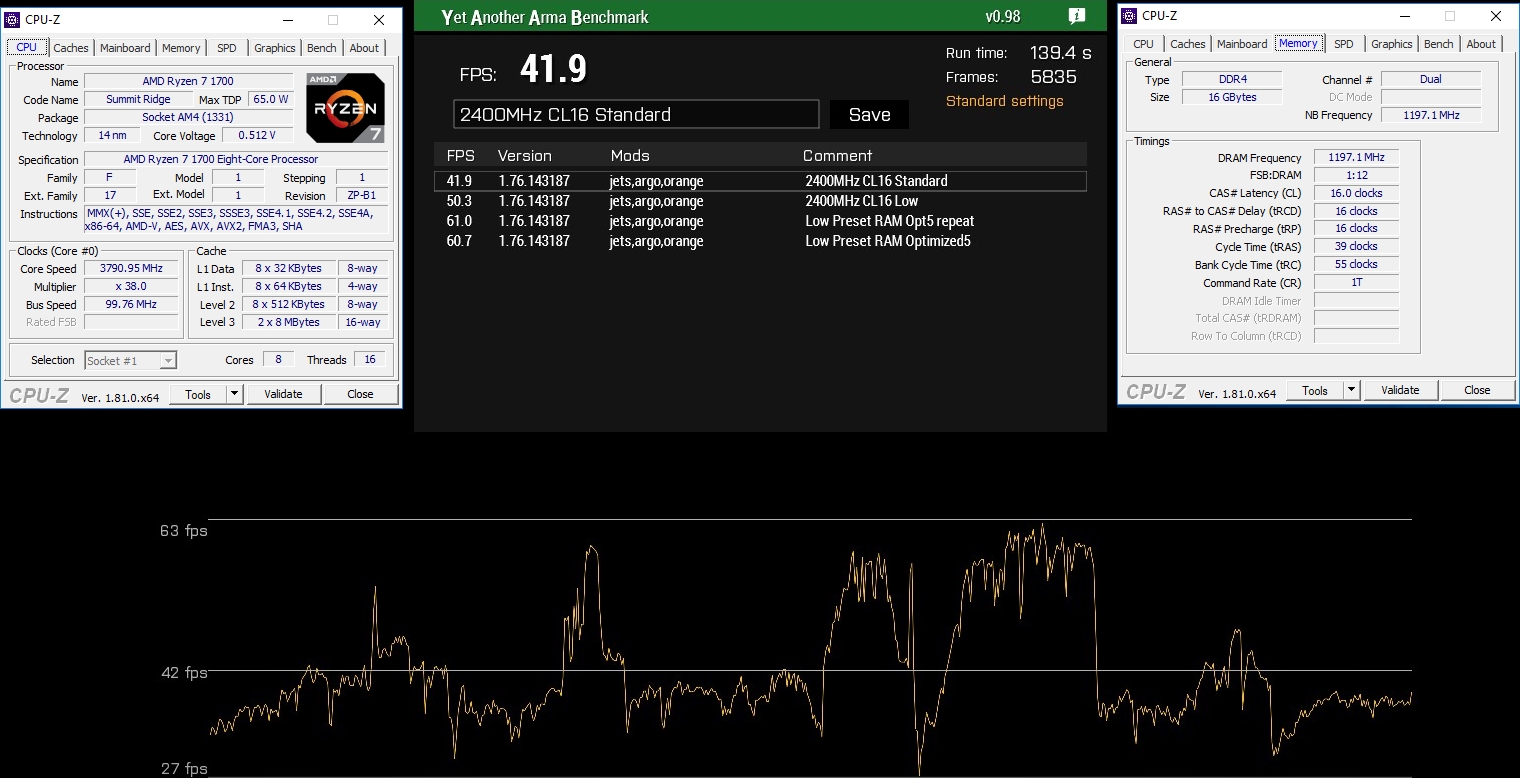Click the Version column header

point(525,156)
